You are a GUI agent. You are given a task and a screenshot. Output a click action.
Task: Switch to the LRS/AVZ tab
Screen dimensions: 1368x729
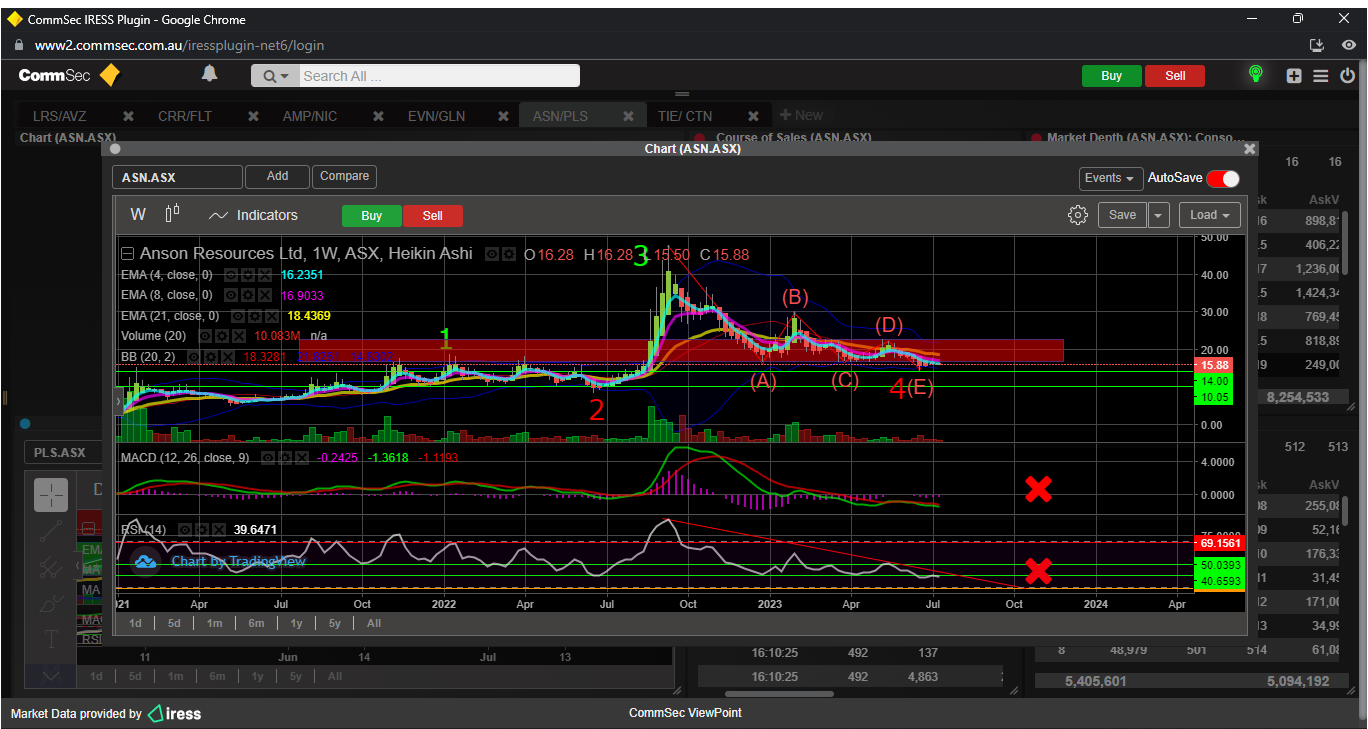(x=59, y=116)
